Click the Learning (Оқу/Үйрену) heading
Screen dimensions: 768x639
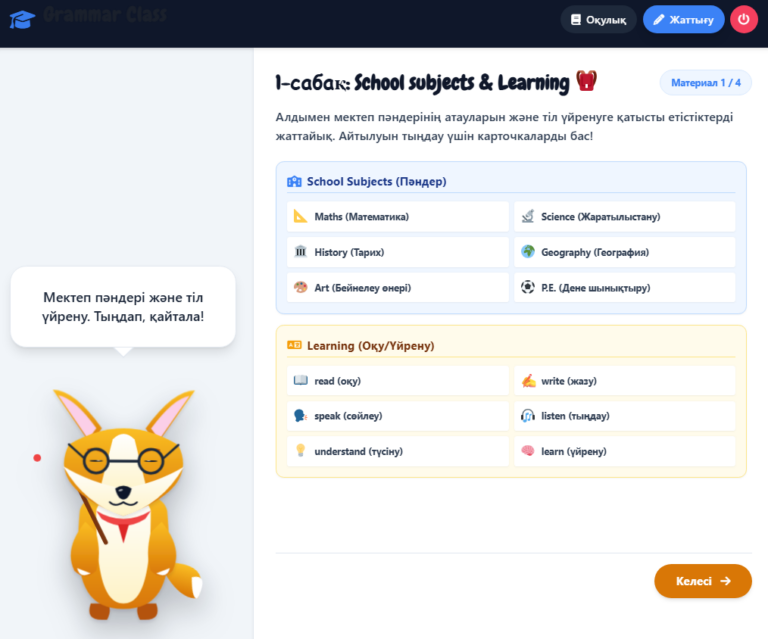370,346
